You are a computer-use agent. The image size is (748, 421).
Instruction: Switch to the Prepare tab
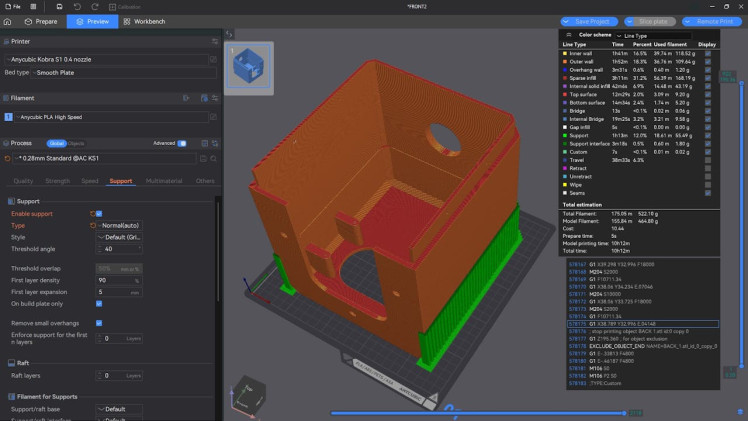[41, 21]
